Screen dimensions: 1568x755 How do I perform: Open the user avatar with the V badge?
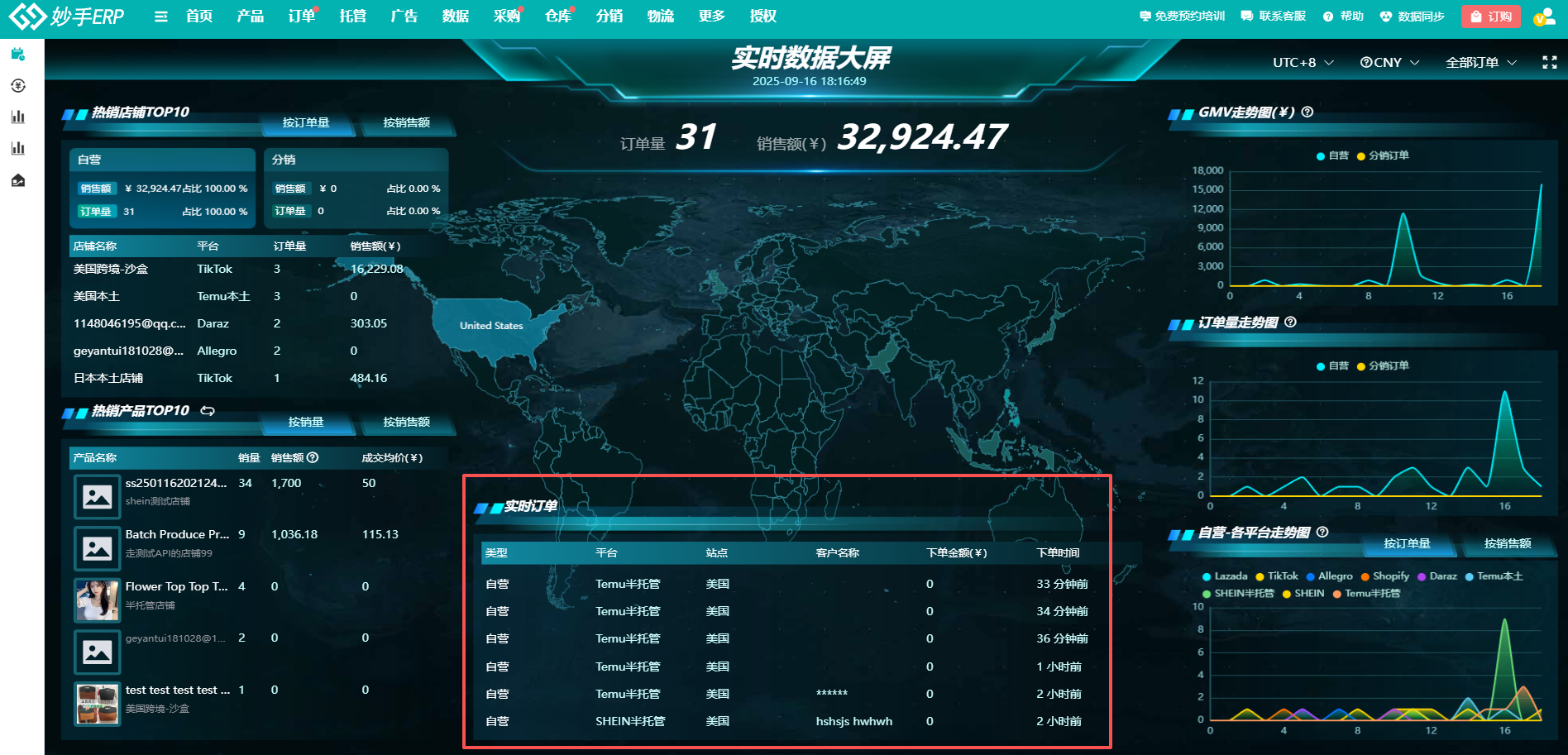click(1544, 17)
